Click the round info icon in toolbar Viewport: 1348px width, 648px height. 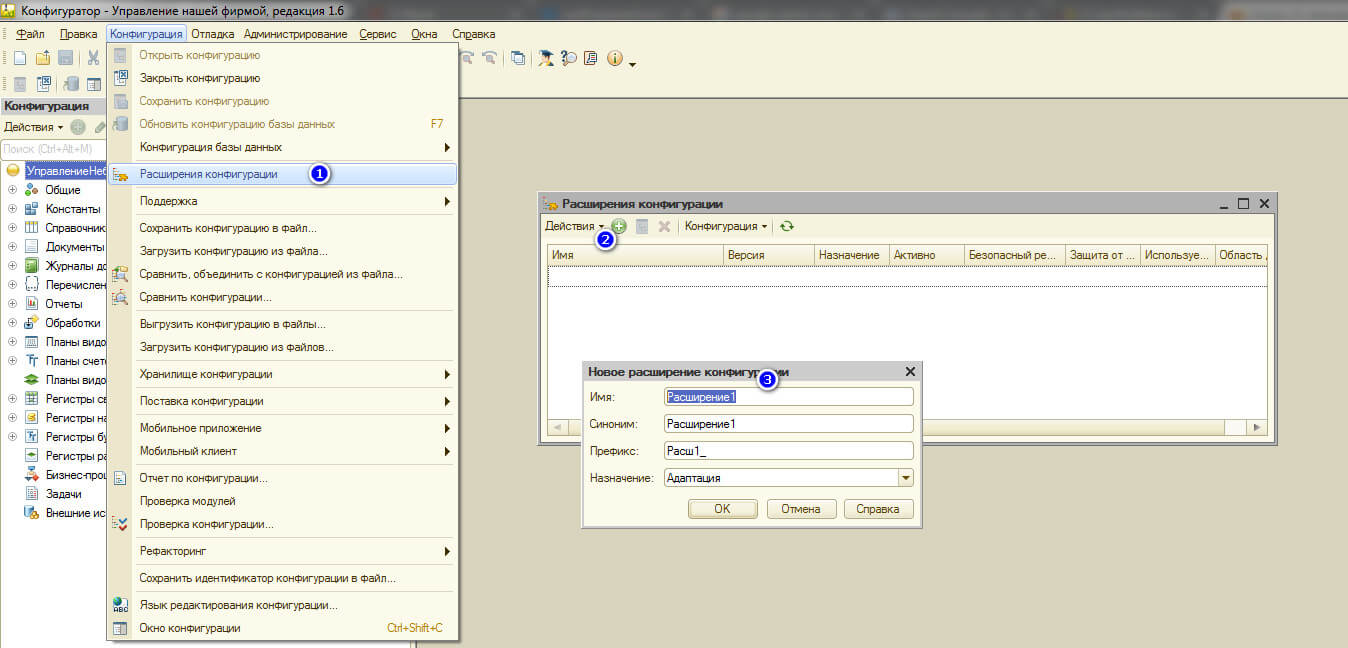(x=614, y=59)
